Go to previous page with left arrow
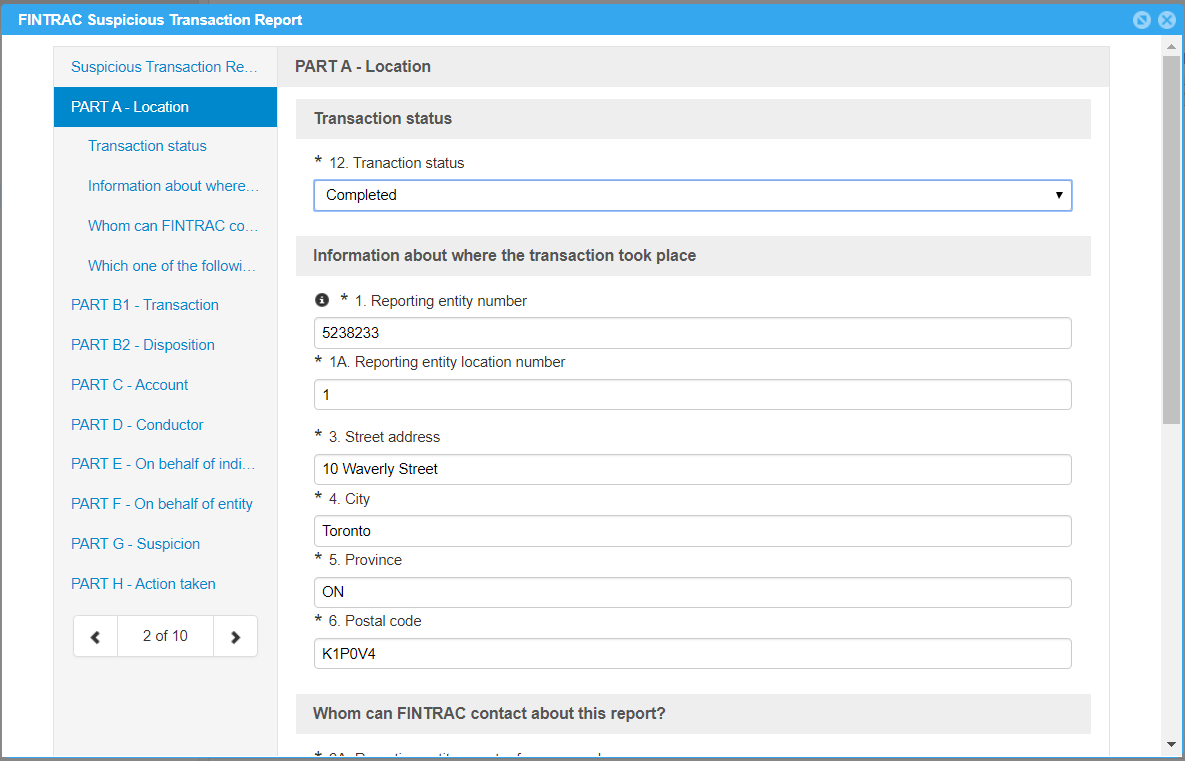The height and width of the screenshot is (761, 1185). coord(95,636)
